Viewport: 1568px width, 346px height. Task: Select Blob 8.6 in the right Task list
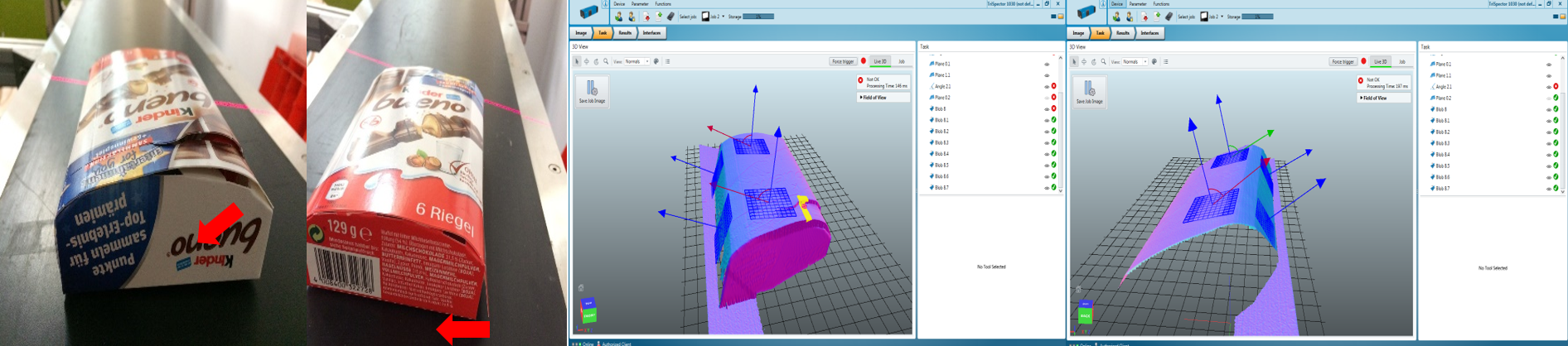pyautogui.click(x=1442, y=177)
